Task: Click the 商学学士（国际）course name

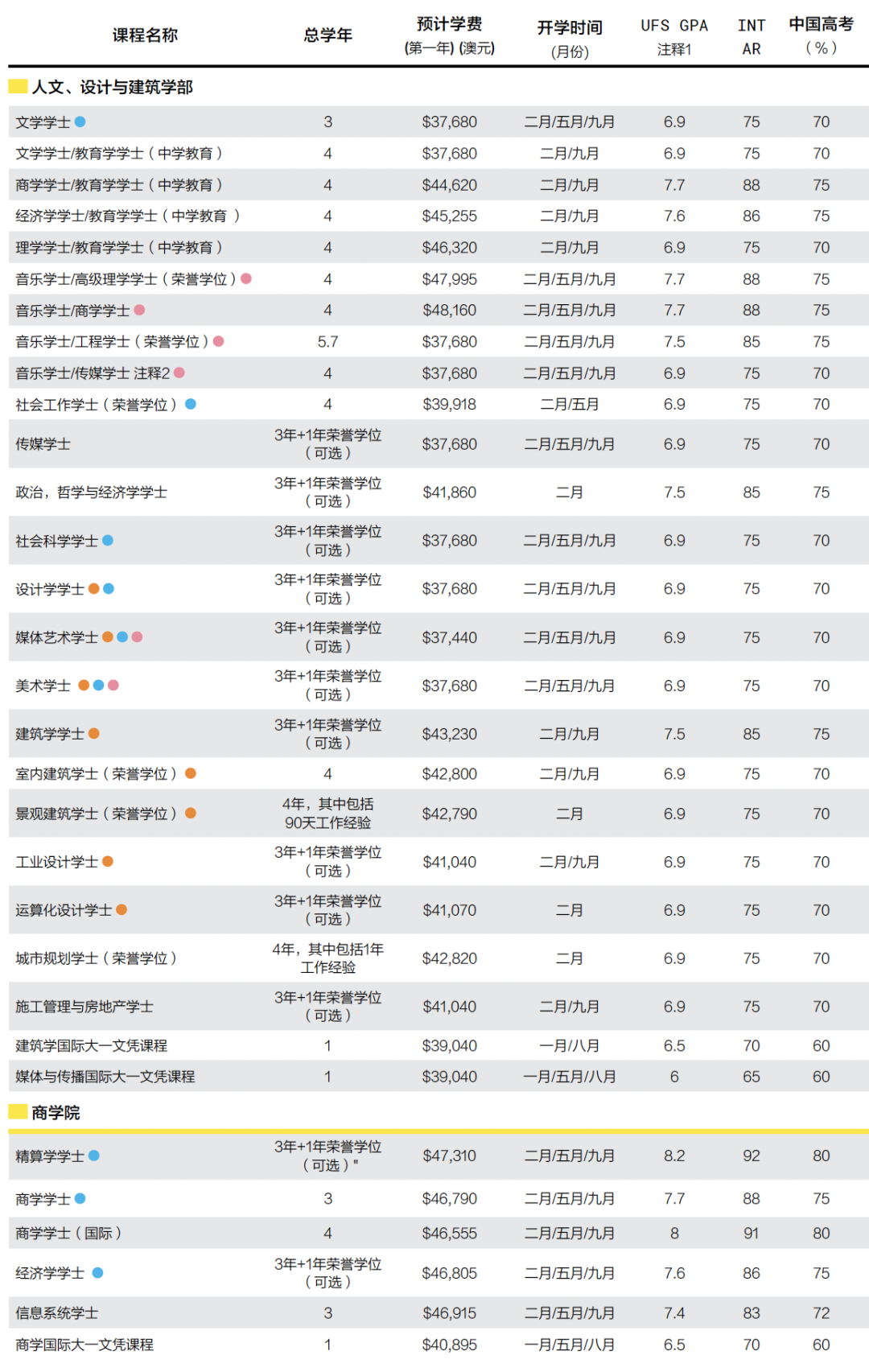Action: [x=69, y=1234]
